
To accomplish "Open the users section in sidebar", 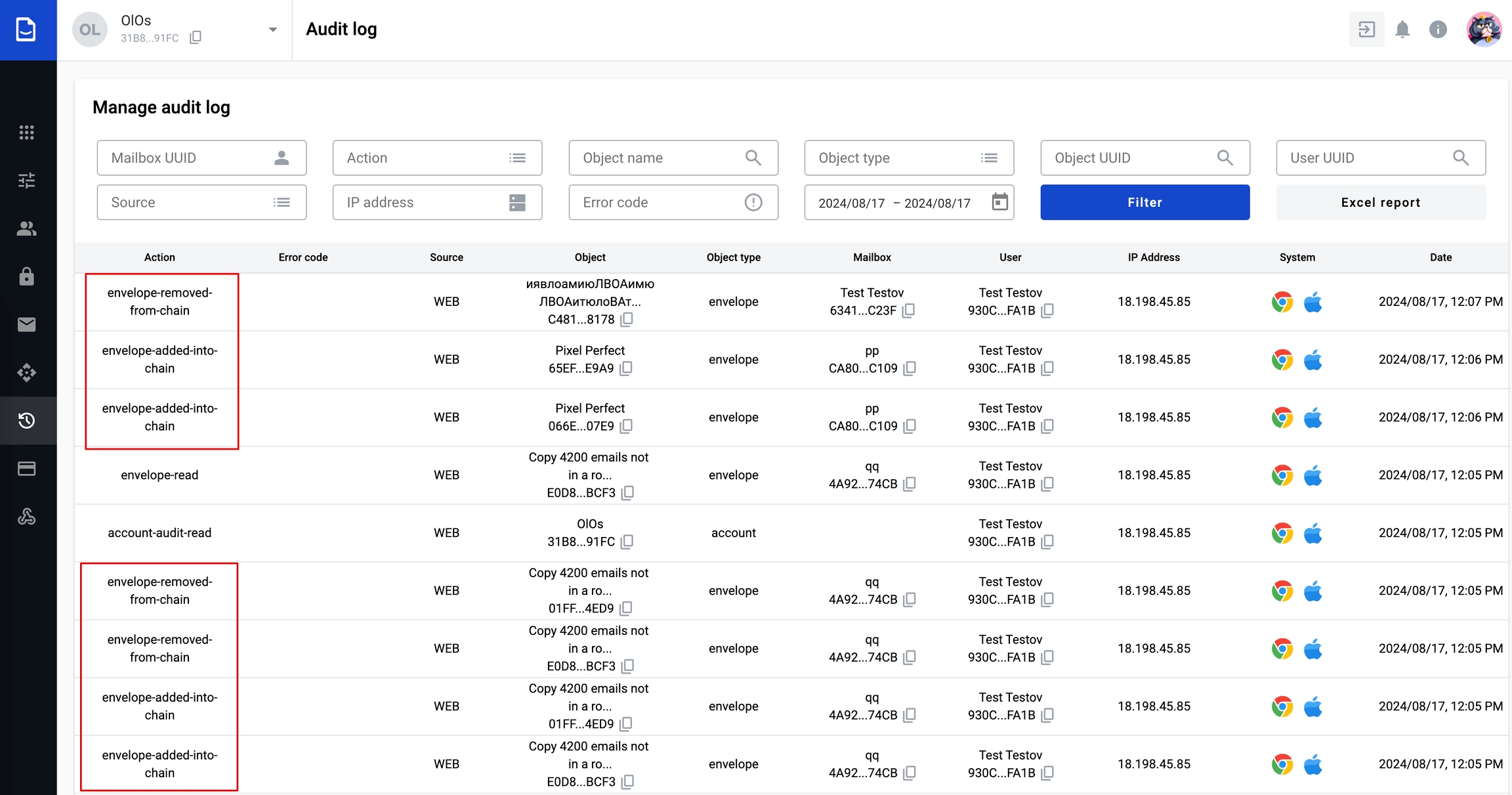I will point(26,228).
